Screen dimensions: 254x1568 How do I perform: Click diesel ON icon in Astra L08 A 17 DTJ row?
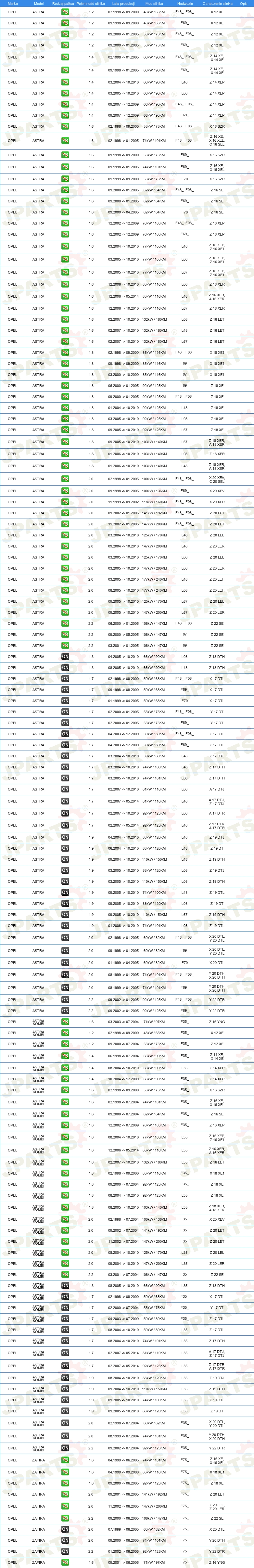pos(65,790)
